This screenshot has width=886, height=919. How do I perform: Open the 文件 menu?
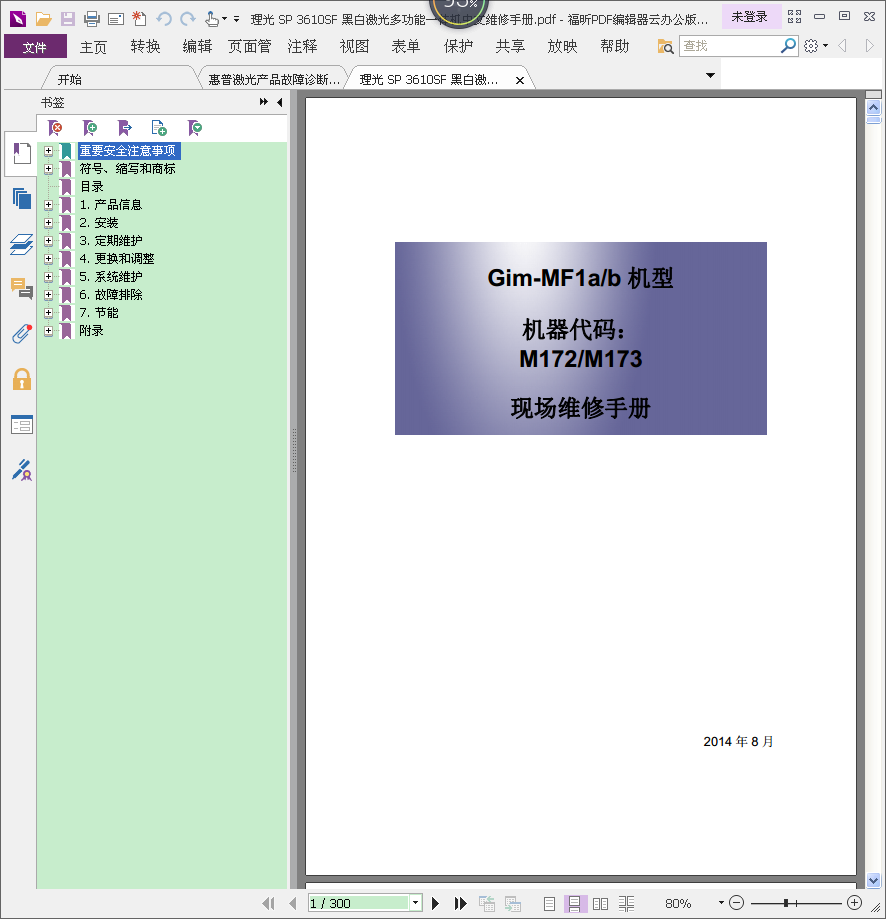point(35,46)
